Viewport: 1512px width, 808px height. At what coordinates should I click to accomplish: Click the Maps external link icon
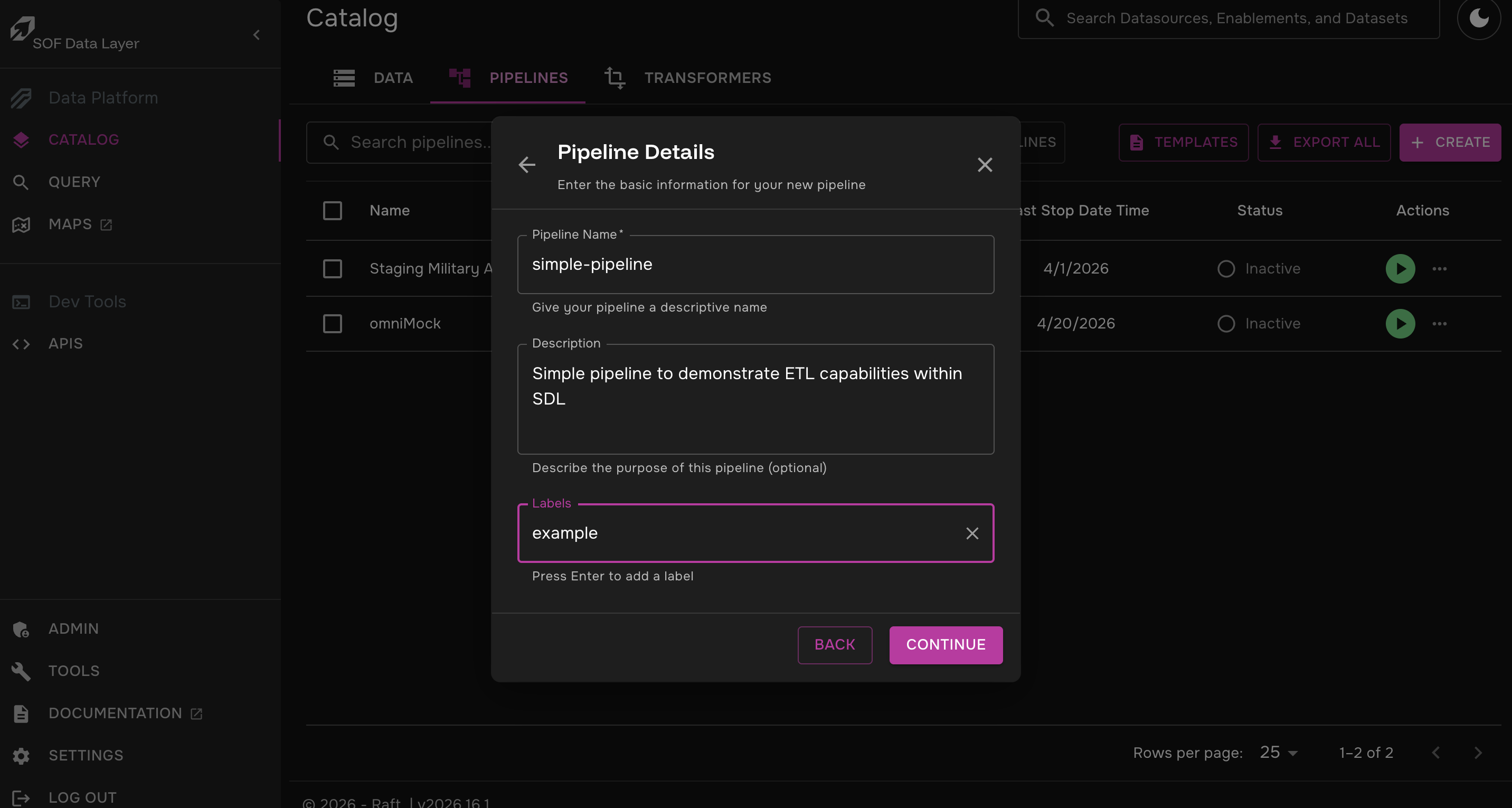tap(106, 225)
